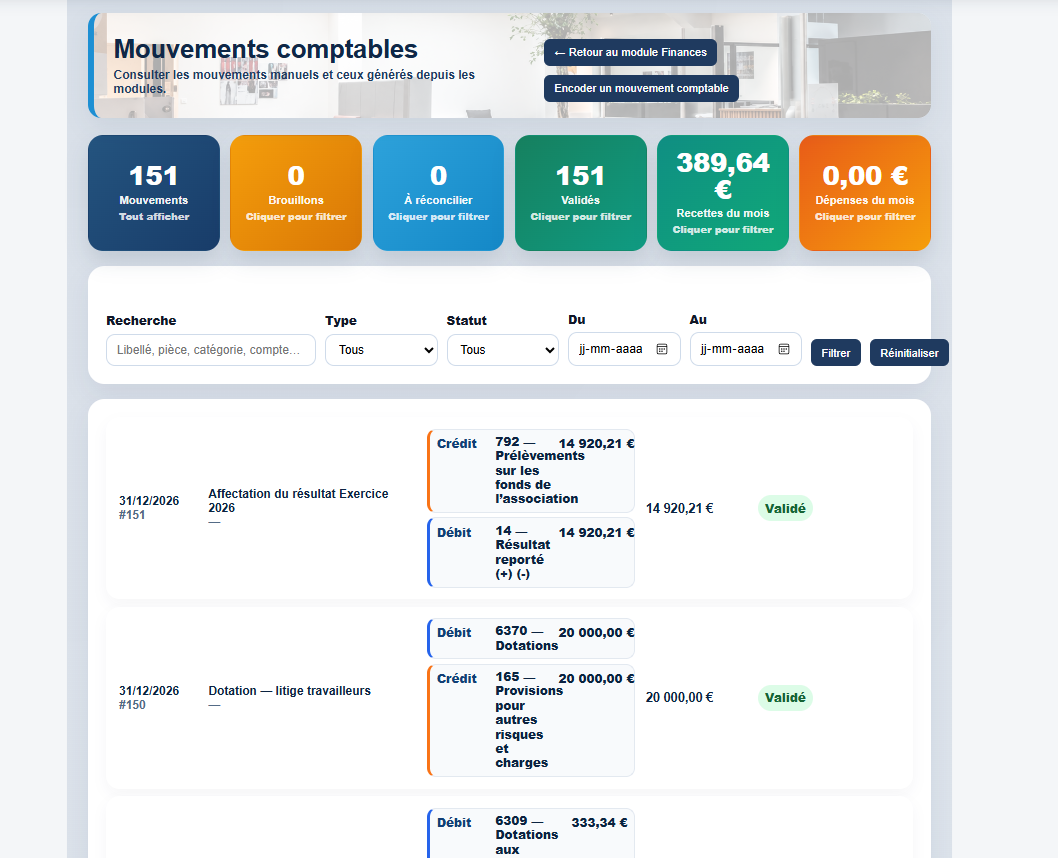
Task: Click Dotation — litige travailleurs label
Action: (x=289, y=691)
